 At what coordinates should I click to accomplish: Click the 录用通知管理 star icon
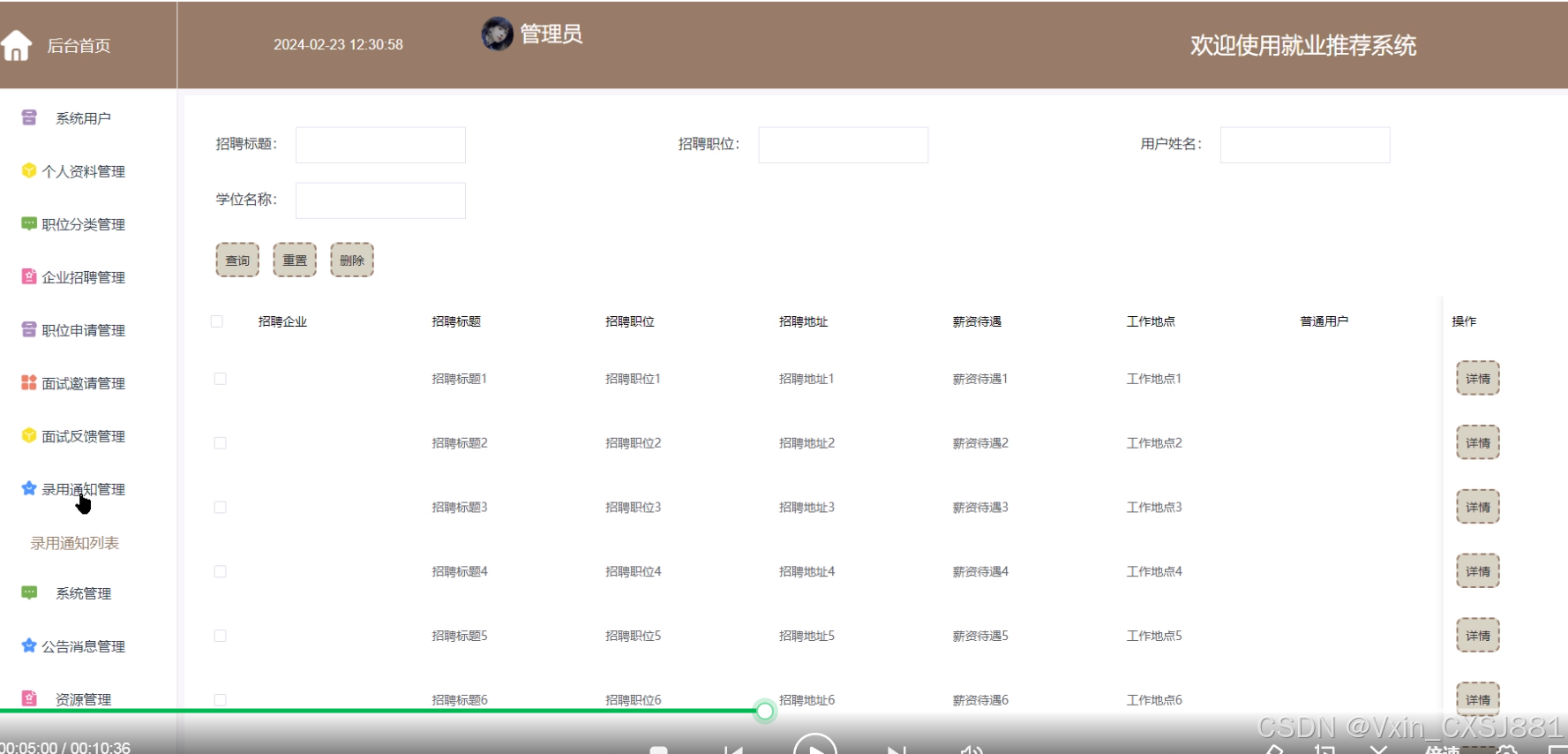point(29,488)
